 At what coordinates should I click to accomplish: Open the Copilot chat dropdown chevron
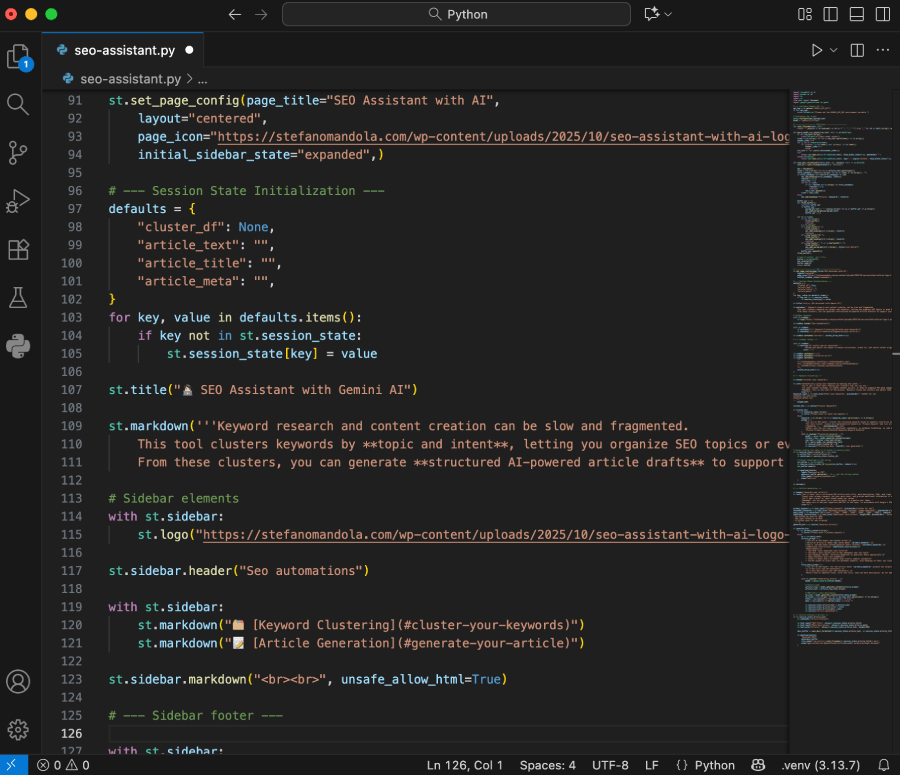[668, 14]
